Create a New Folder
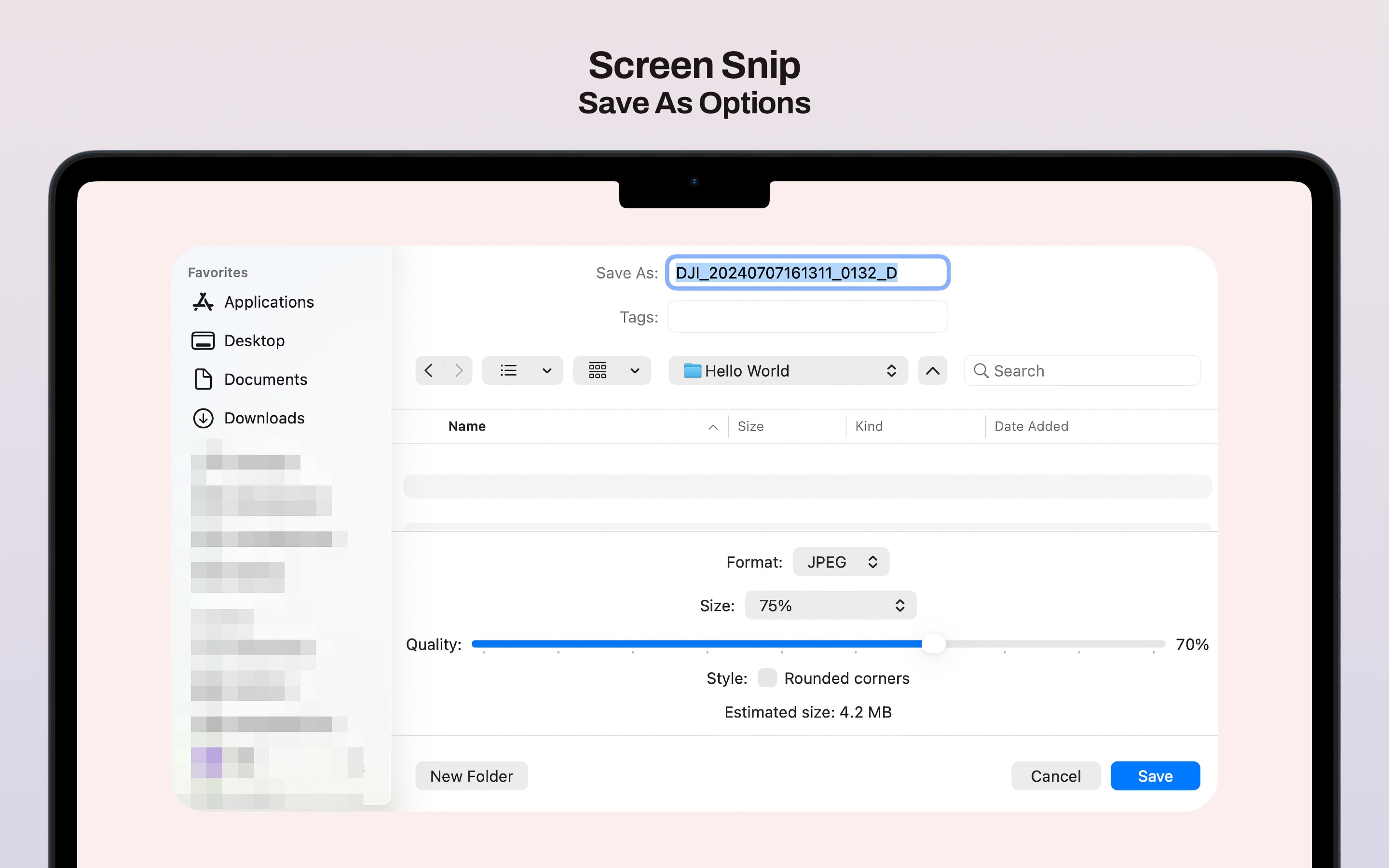The width and height of the screenshot is (1389, 868). coord(471,775)
